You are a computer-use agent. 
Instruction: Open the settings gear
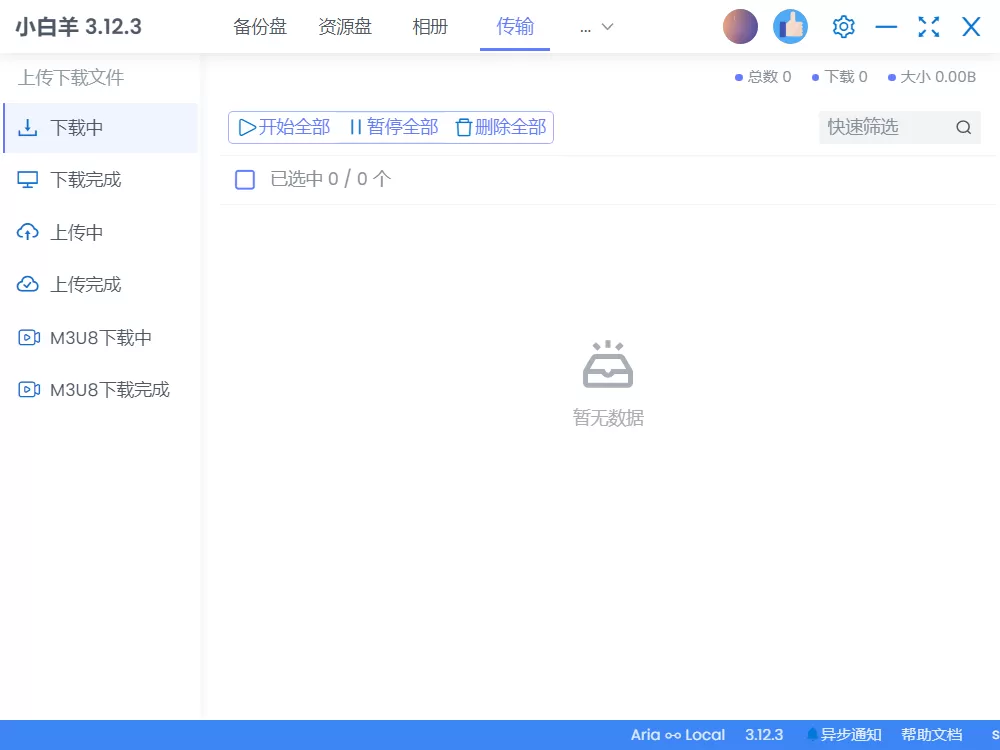click(843, 27)
